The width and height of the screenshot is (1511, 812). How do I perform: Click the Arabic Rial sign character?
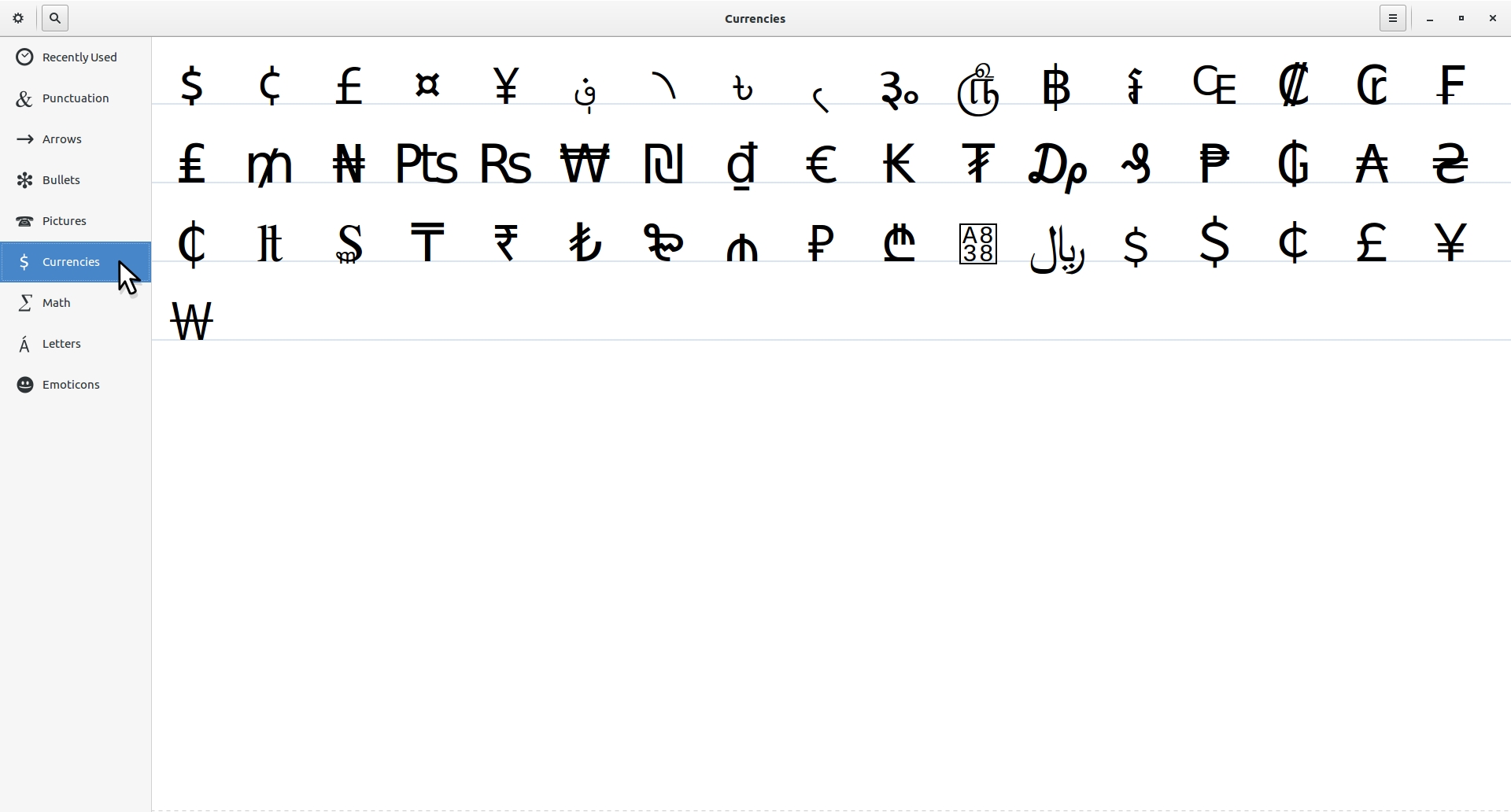(x=1058, y=248)
